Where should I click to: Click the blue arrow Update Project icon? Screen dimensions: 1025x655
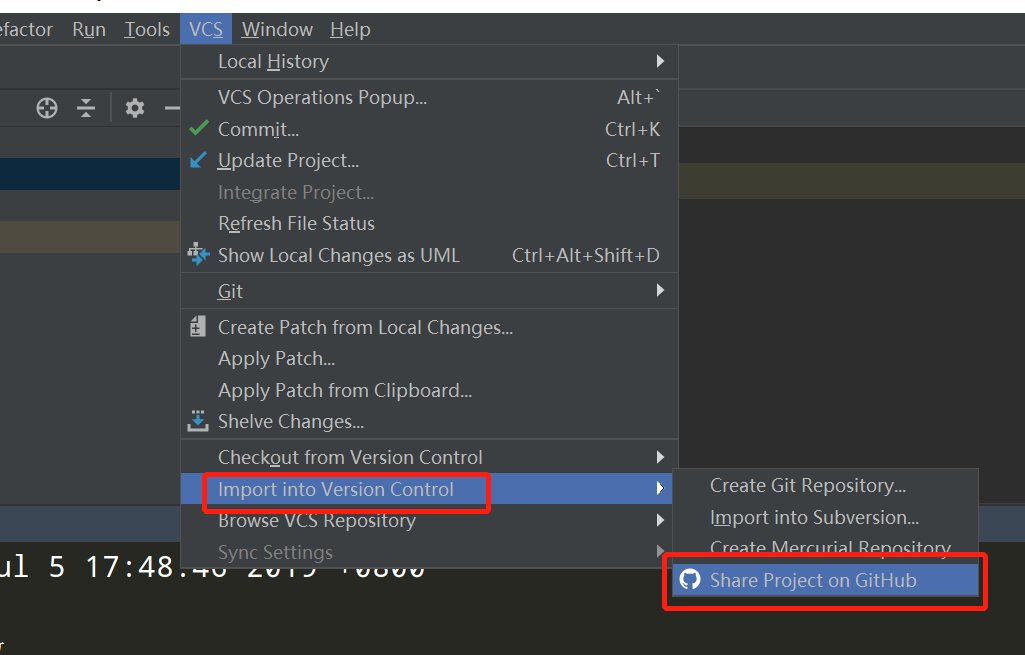(198, 160)
